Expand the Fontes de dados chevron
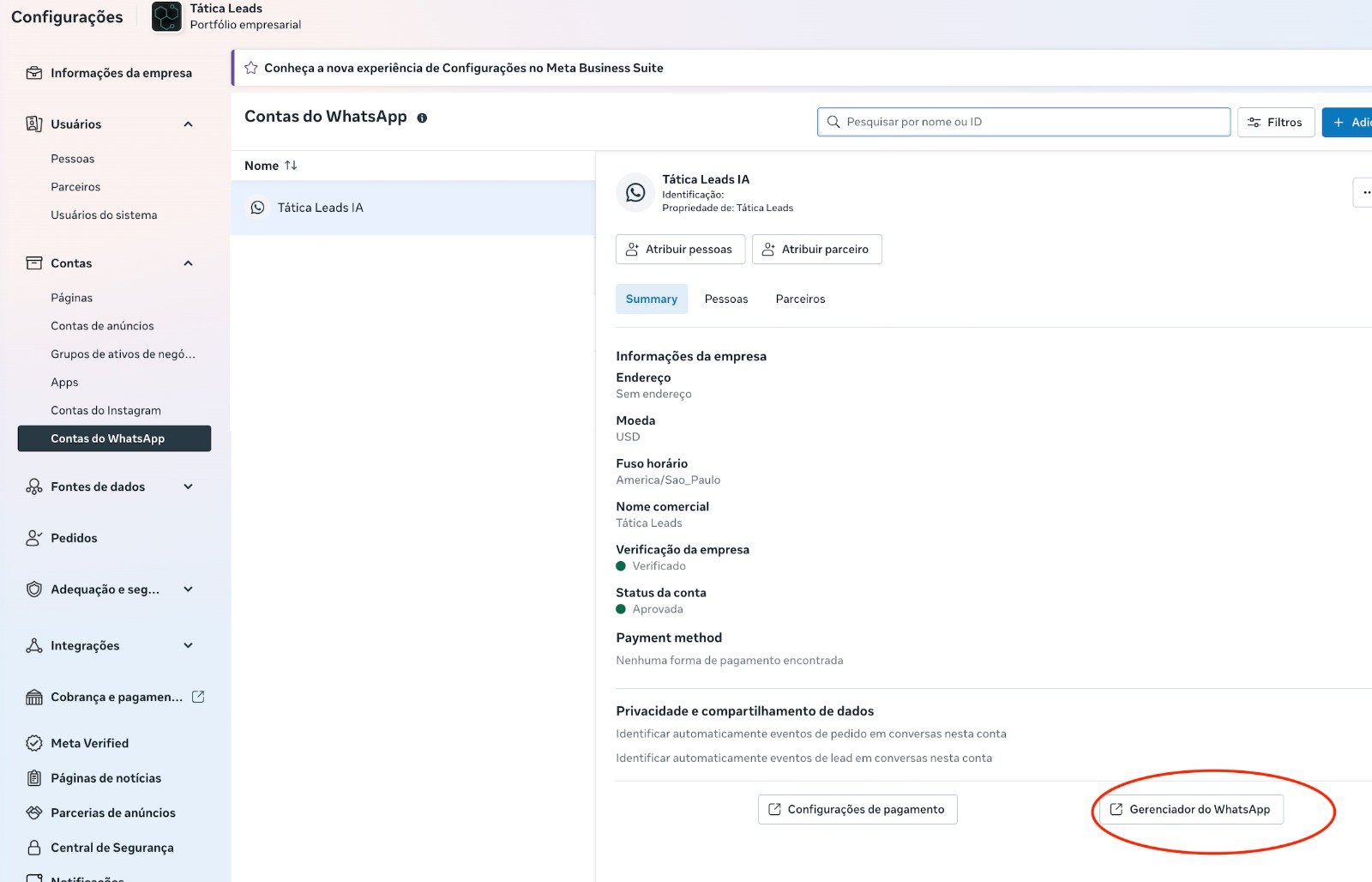This screenshot has width=1372, height=882. pos(189,486)
